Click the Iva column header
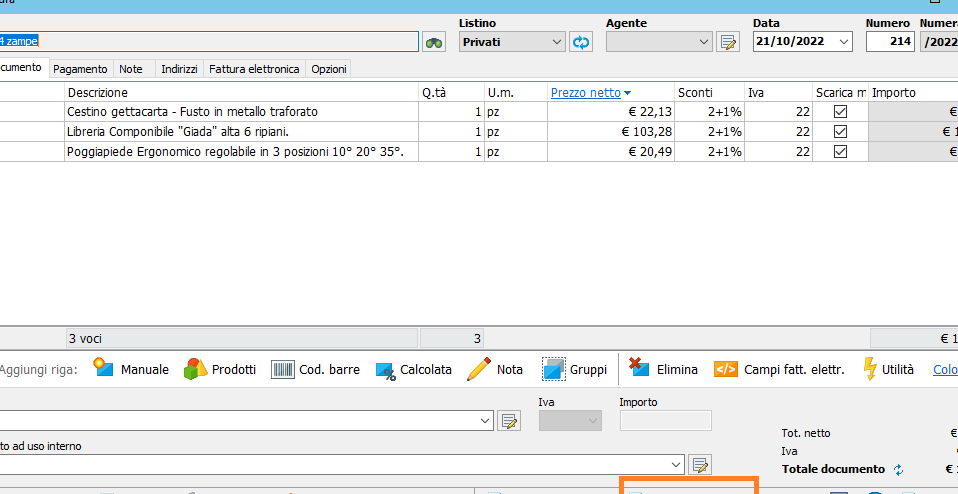The image size is (958, 494). pyautogui.click(x=778, y=93)
